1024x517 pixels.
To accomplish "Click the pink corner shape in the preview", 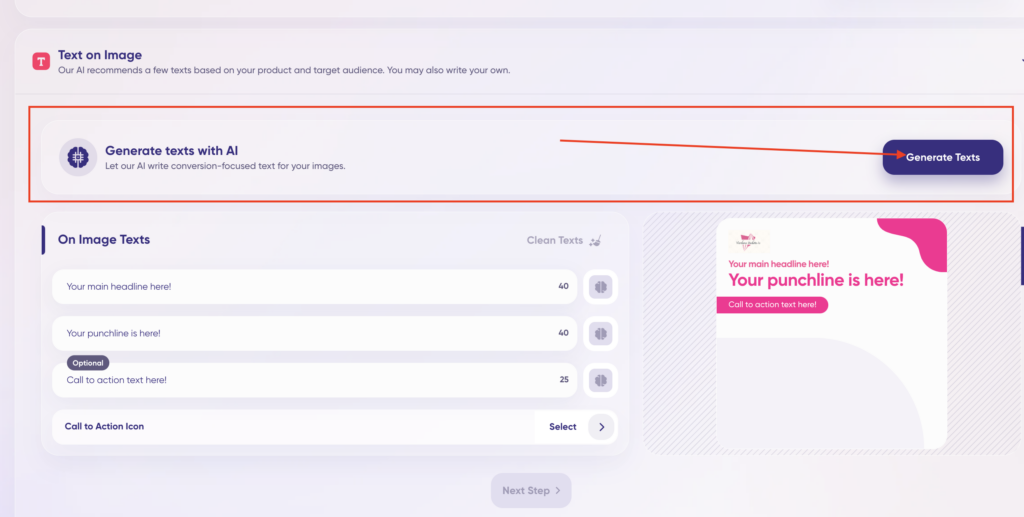I will (918, 243).
